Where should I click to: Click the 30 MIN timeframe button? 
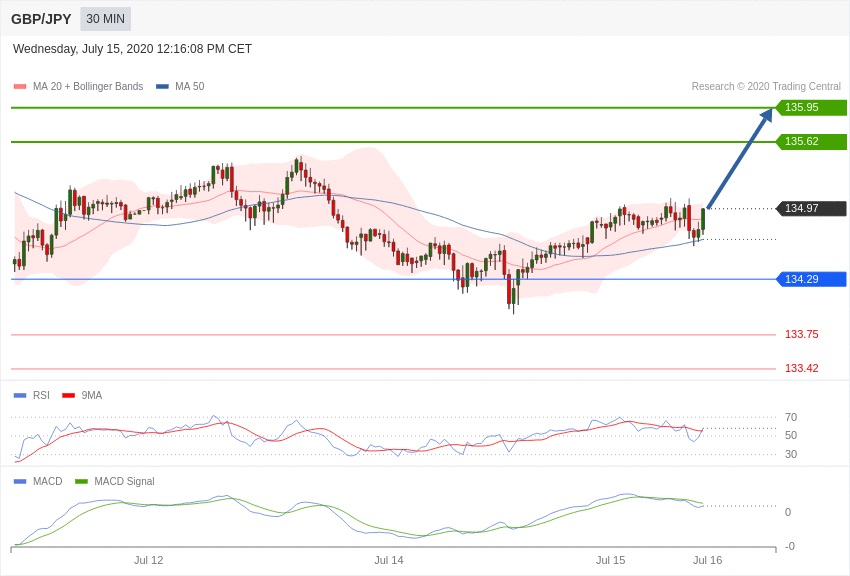pyautogui.click(x=105, y=19)
